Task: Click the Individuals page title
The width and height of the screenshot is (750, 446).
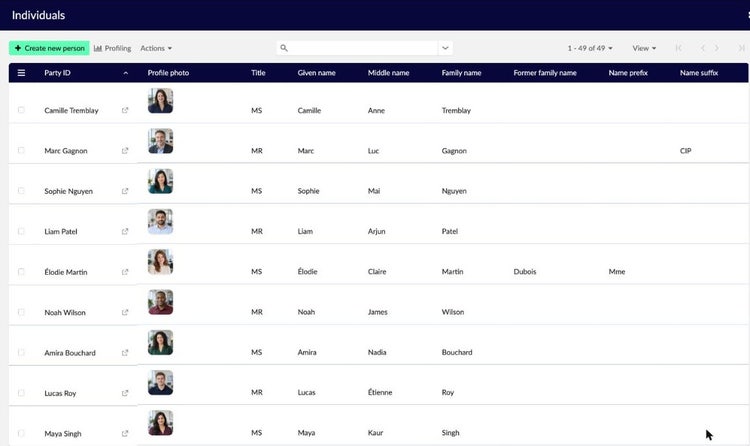Action: (38, 15)
